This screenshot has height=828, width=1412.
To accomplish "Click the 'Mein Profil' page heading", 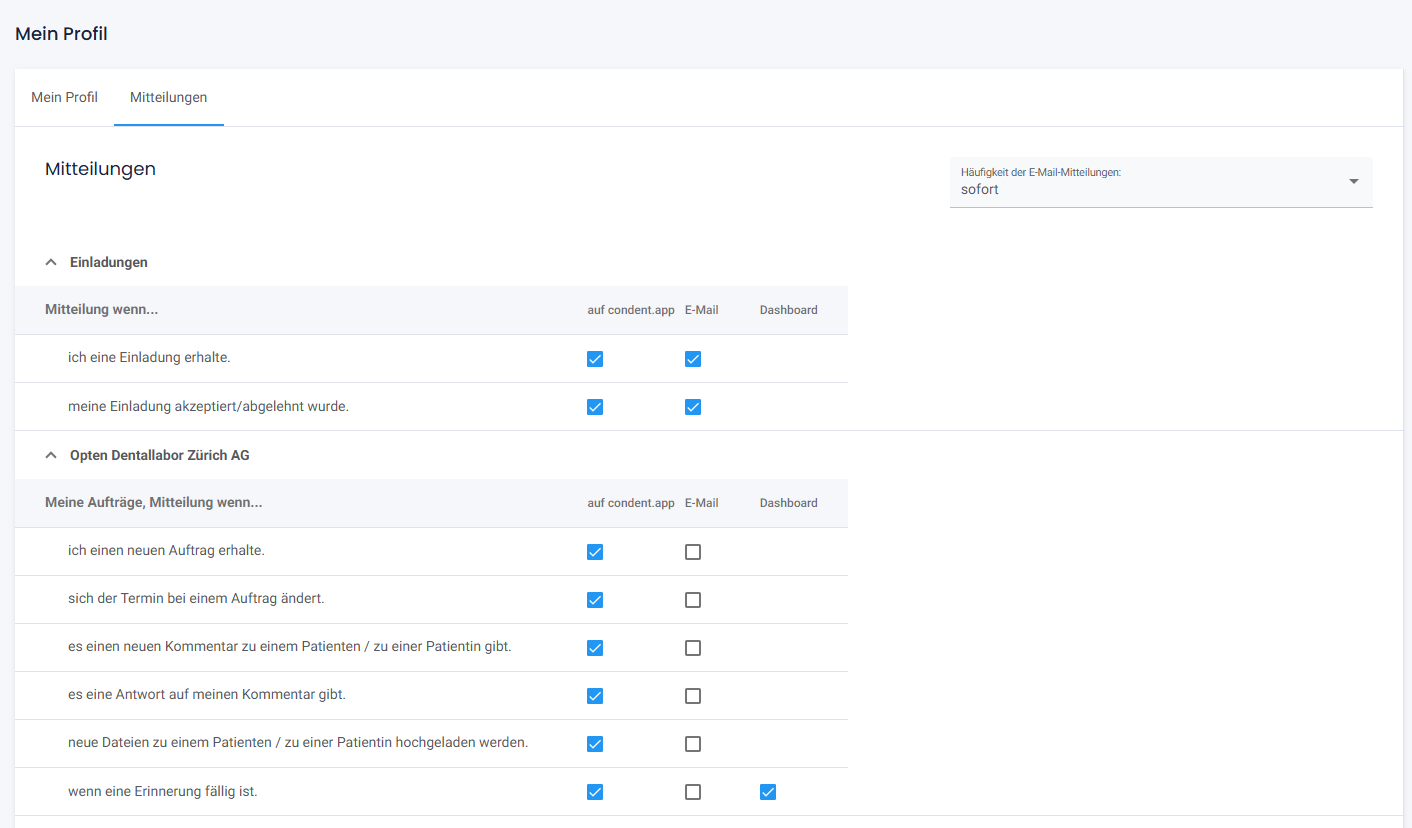I will coord(61,34).
